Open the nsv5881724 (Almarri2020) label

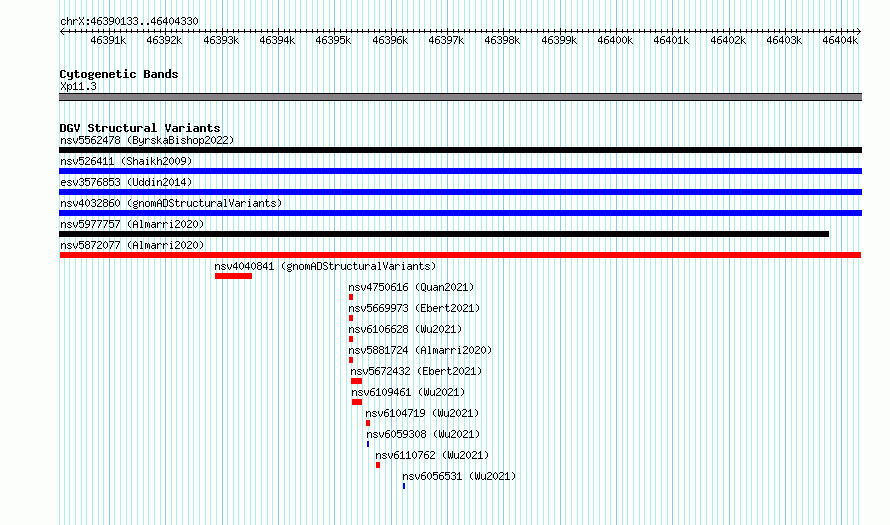[x=420, y=350]
